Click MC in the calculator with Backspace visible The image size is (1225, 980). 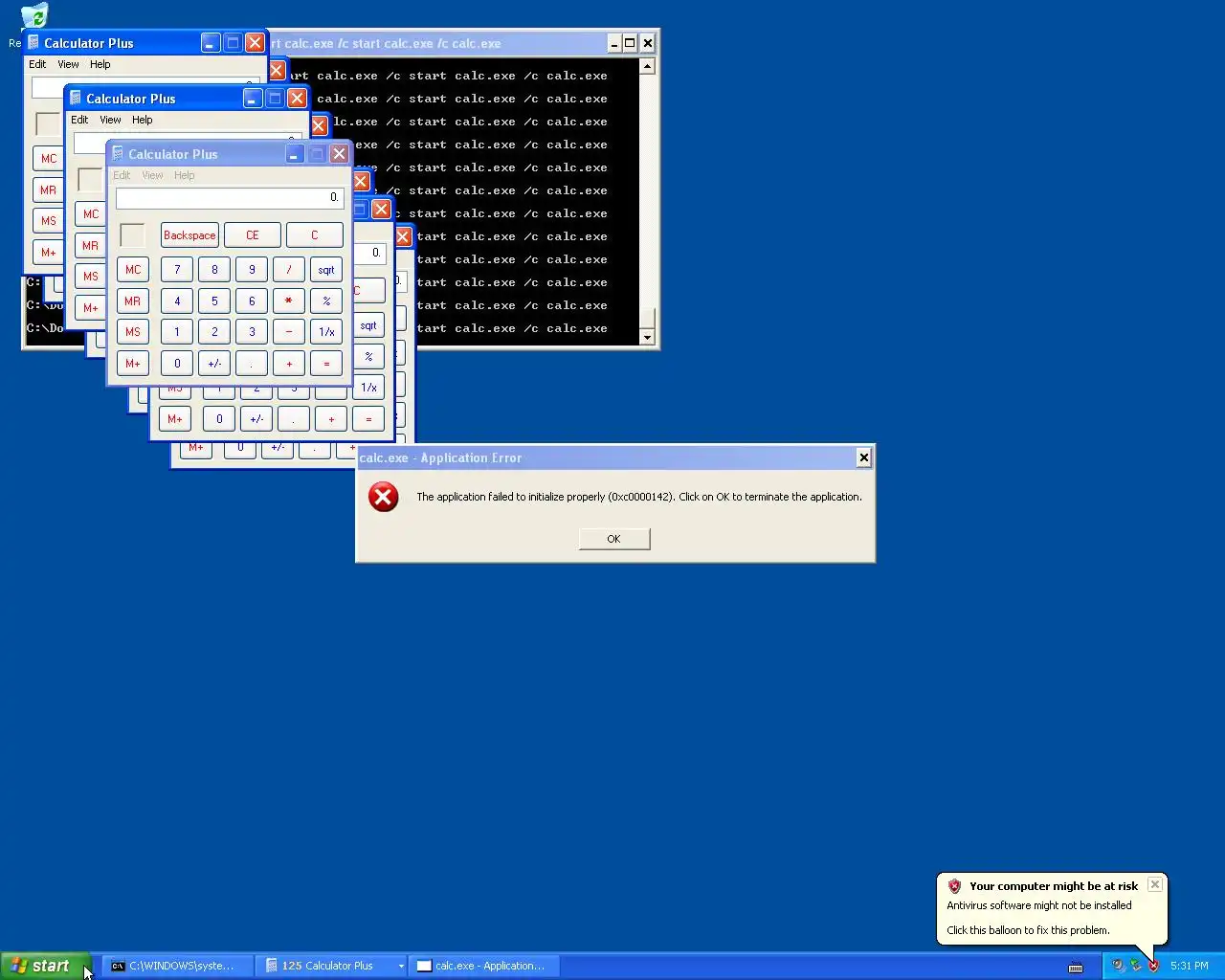(133, 270)
